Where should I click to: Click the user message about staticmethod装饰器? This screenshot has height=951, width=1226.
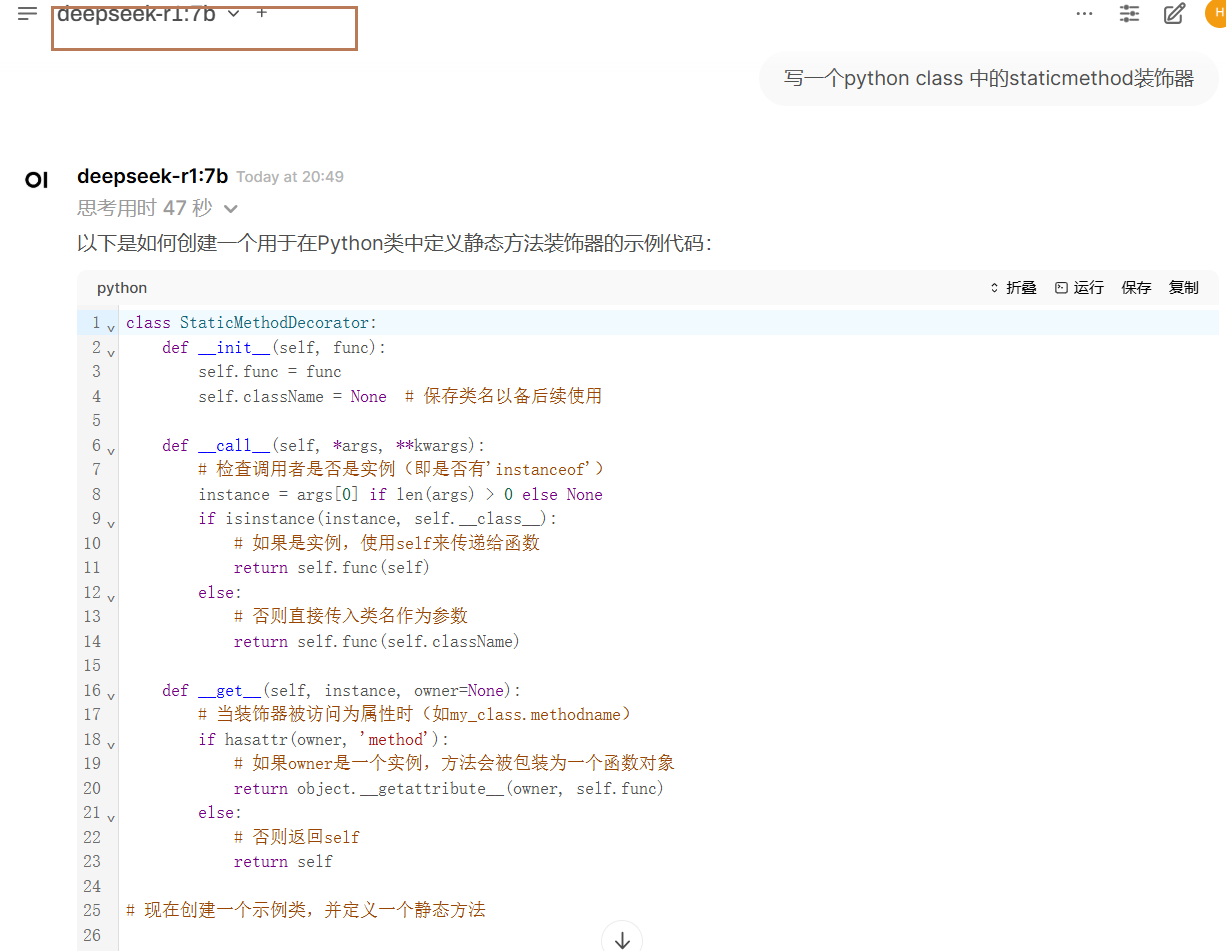[988, 79]
